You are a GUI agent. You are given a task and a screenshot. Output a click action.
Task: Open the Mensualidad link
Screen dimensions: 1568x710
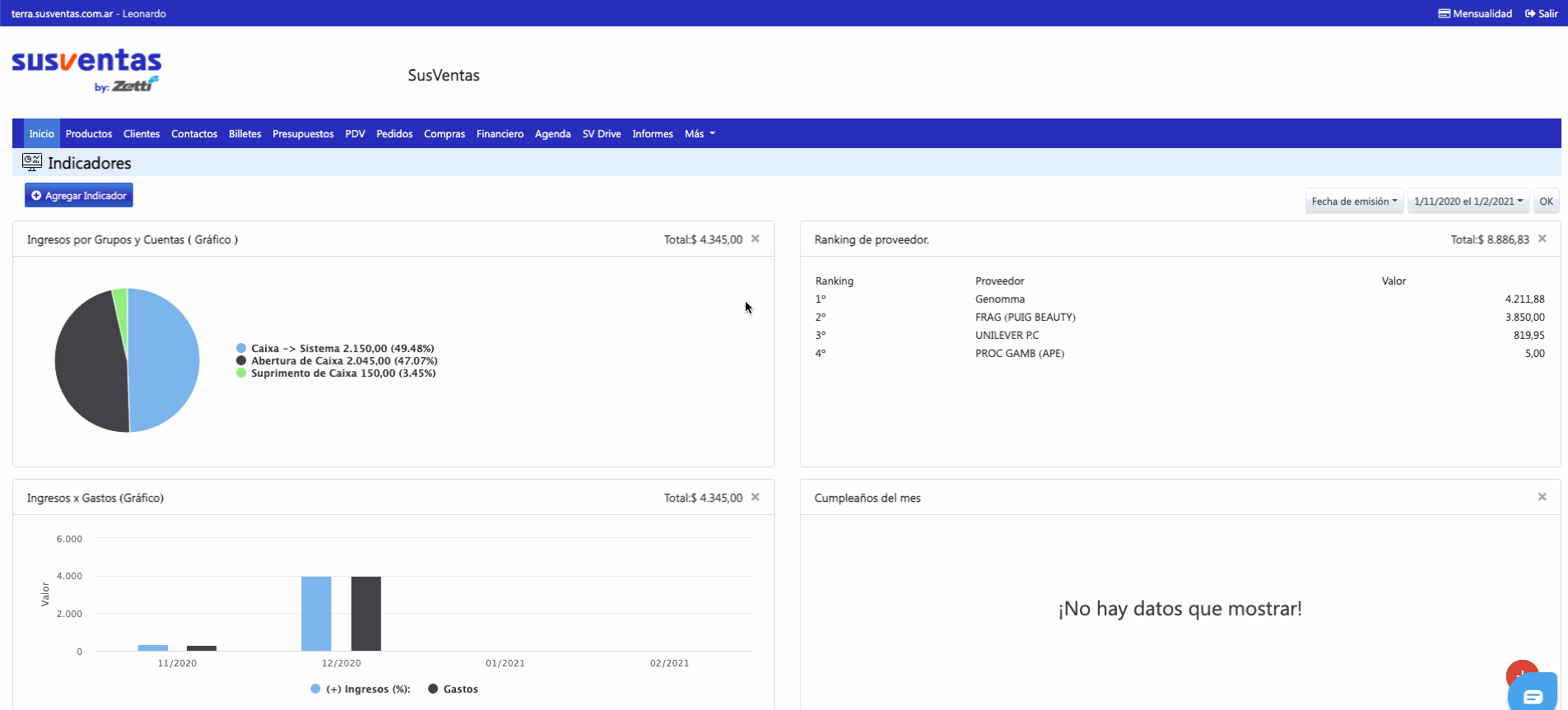tap(1475, 13)
